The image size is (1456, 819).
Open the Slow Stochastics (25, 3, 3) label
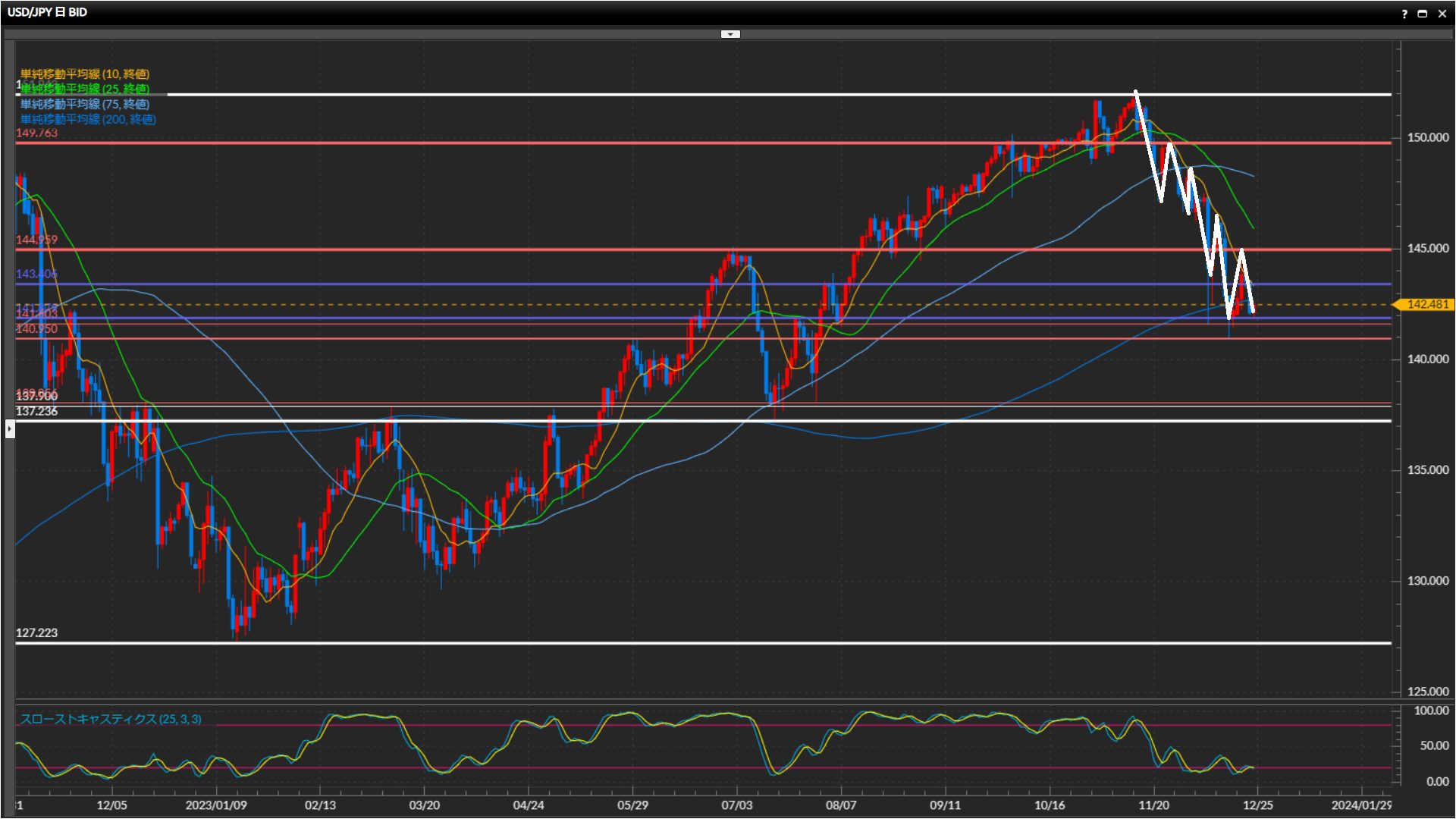(110, 719)
